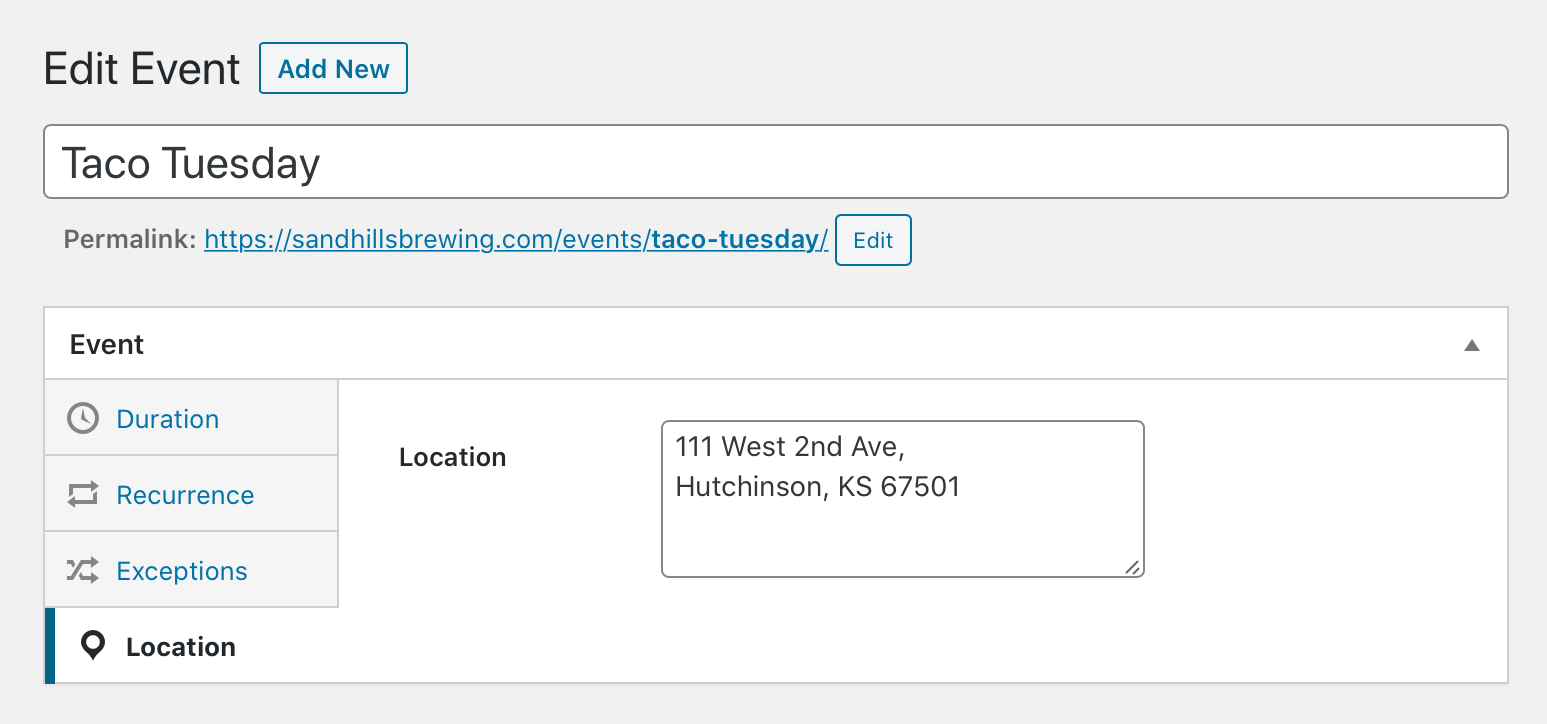1547x724 pixels.
Task: Click the shuffle icon next to Exceptions
Action: pos(83,570)
